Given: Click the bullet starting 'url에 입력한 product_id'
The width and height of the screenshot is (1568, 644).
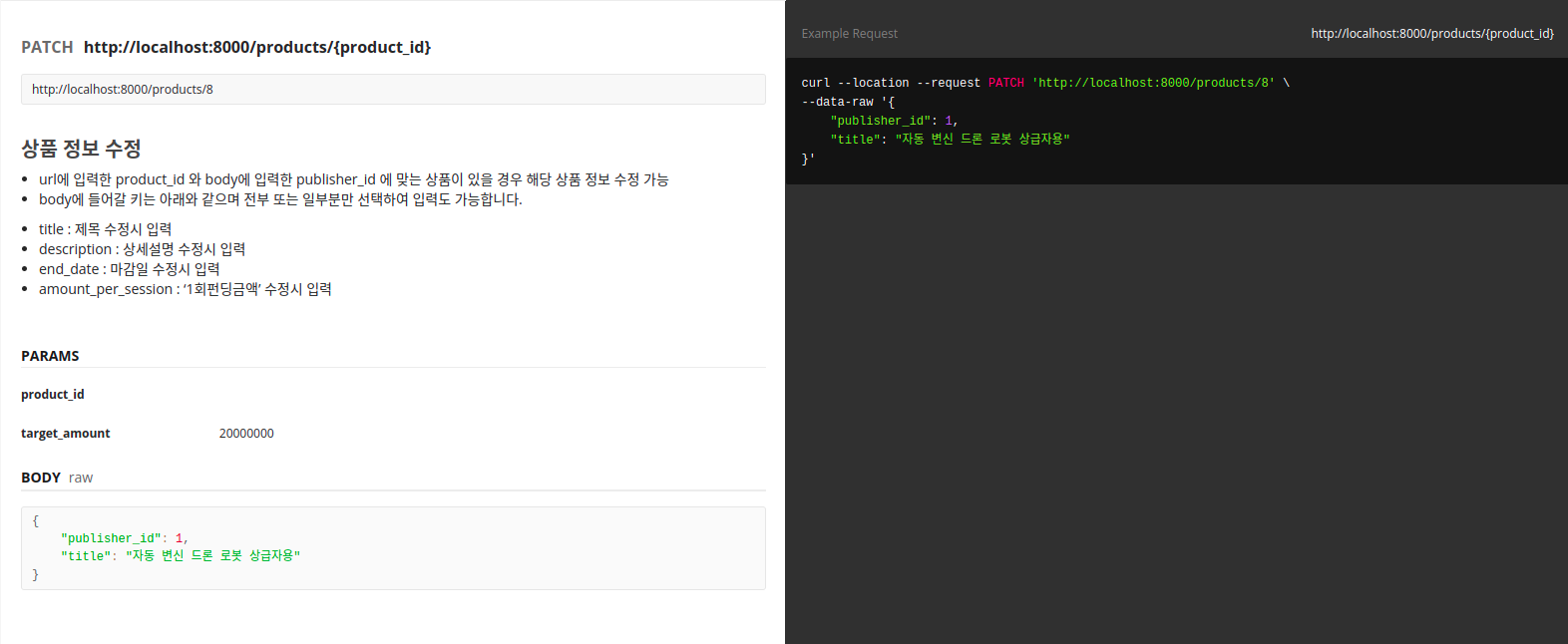Looking at the screenshot, I should pyautogui.click(x=354, y=179).
